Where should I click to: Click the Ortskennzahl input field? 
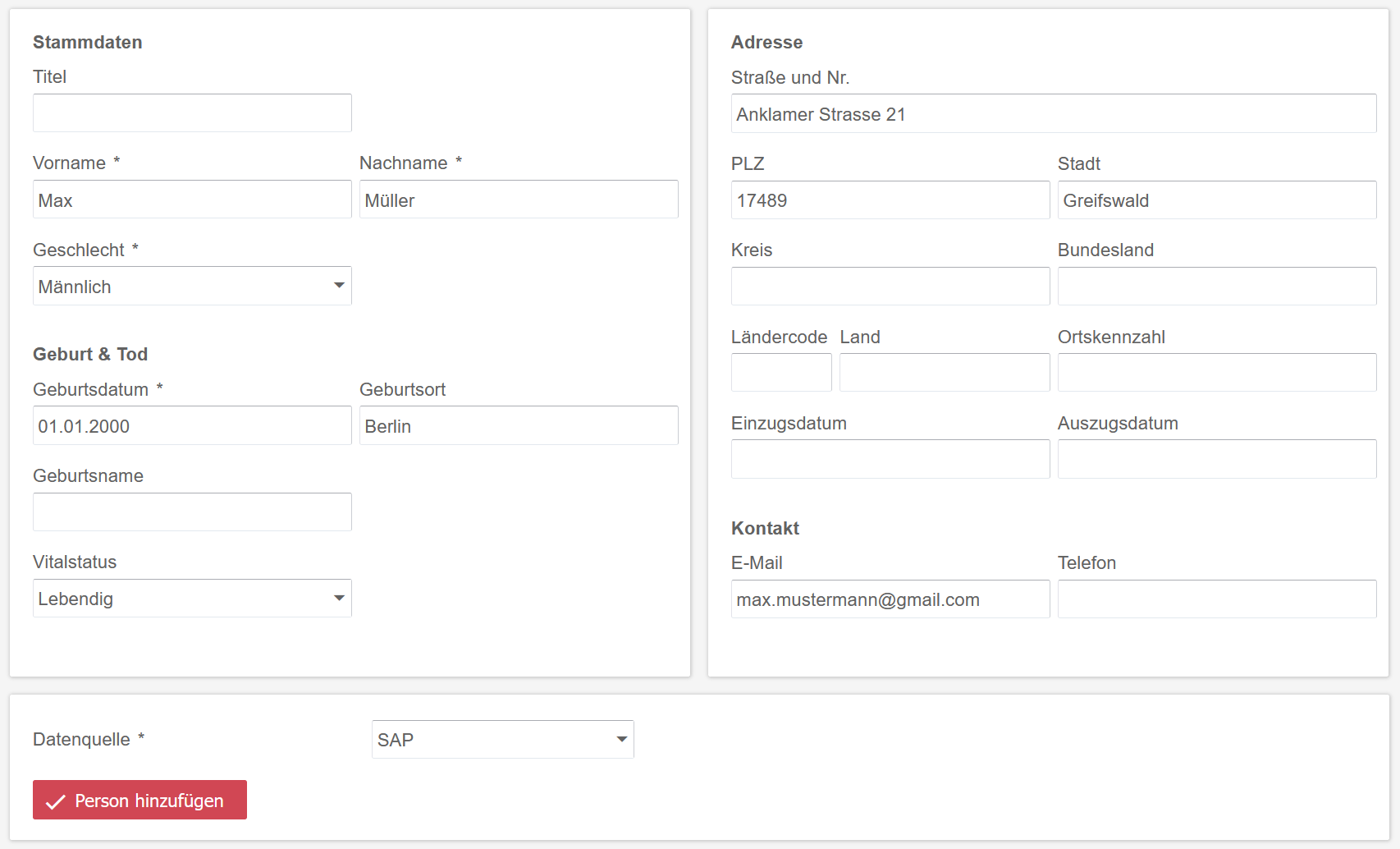(1217, 372)
